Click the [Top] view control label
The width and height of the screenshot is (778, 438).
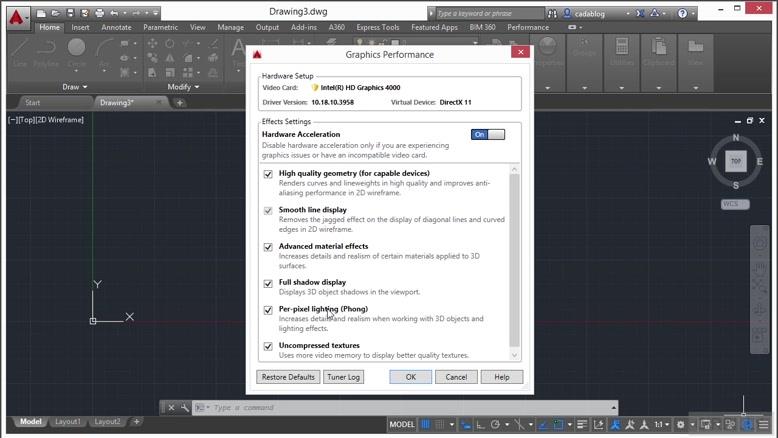27,120
